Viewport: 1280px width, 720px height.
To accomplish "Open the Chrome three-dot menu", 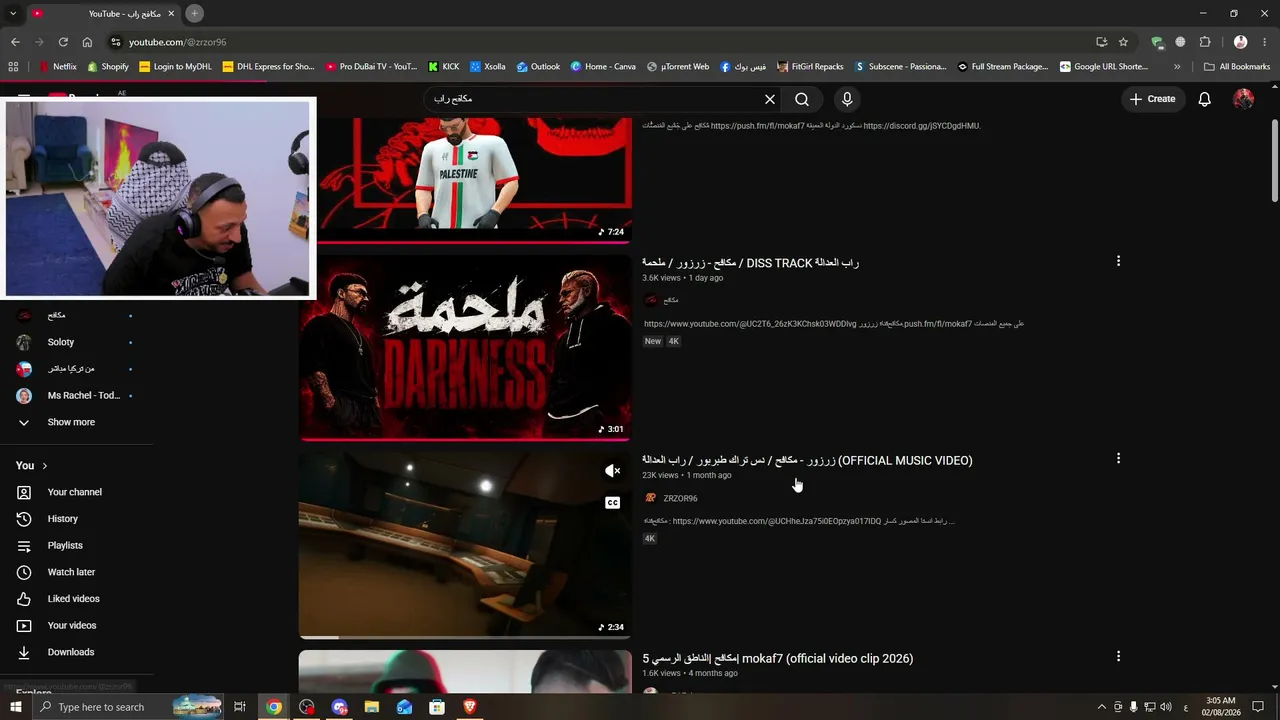I will point(1264,42).
